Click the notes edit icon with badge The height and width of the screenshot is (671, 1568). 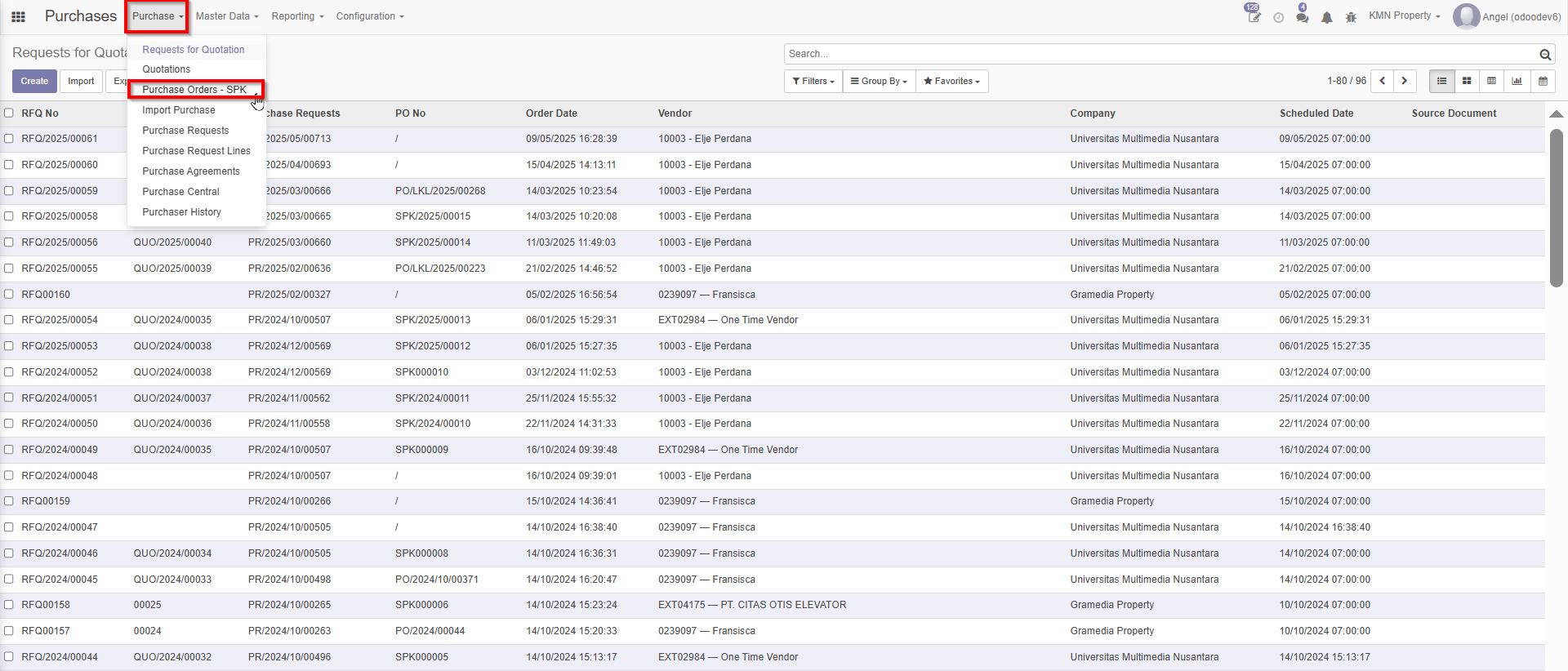tap(1254, 16)
